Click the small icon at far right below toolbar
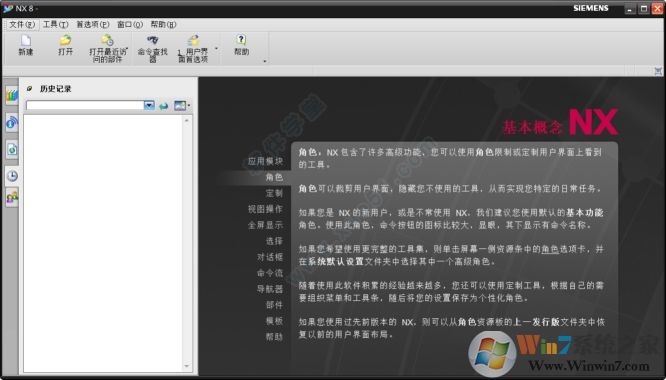 [x=658, y=71]
